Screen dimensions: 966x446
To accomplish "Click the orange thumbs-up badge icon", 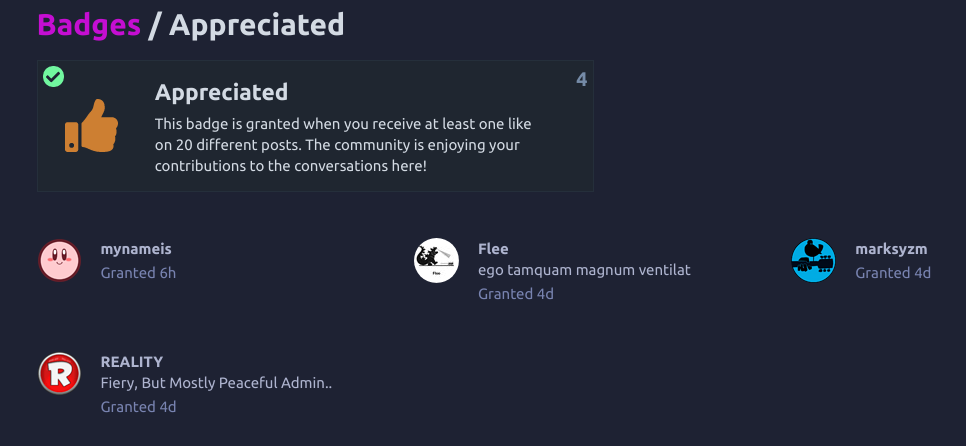I will (91, 127).
